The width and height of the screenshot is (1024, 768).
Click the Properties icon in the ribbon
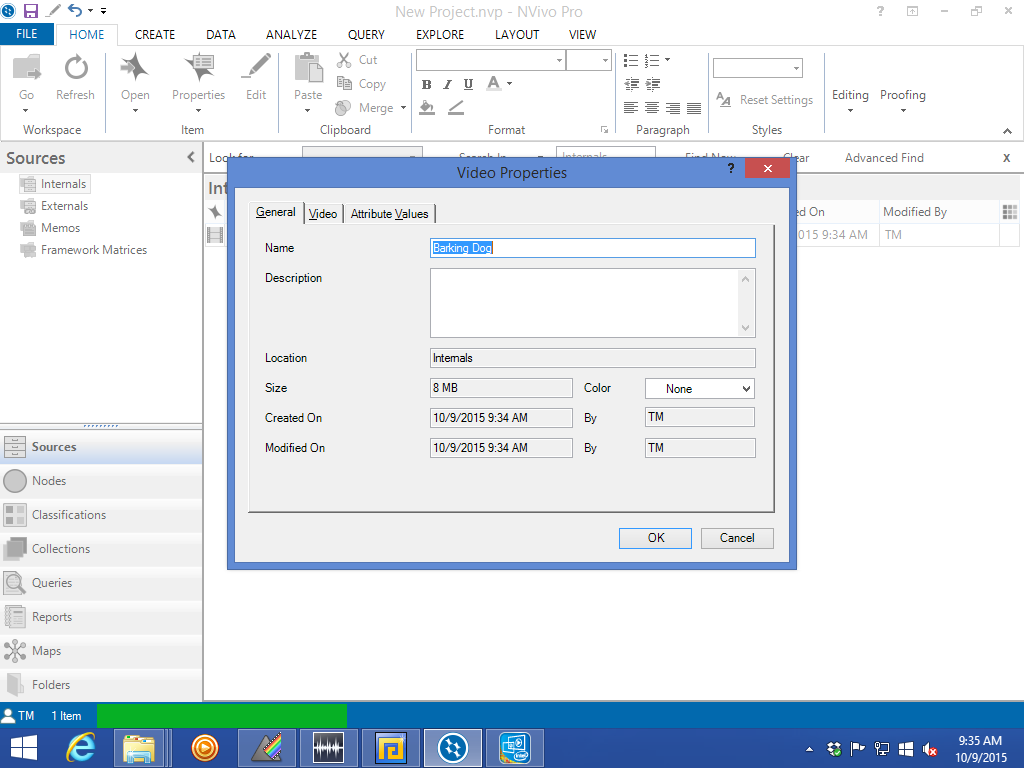(x=198, y=70)
